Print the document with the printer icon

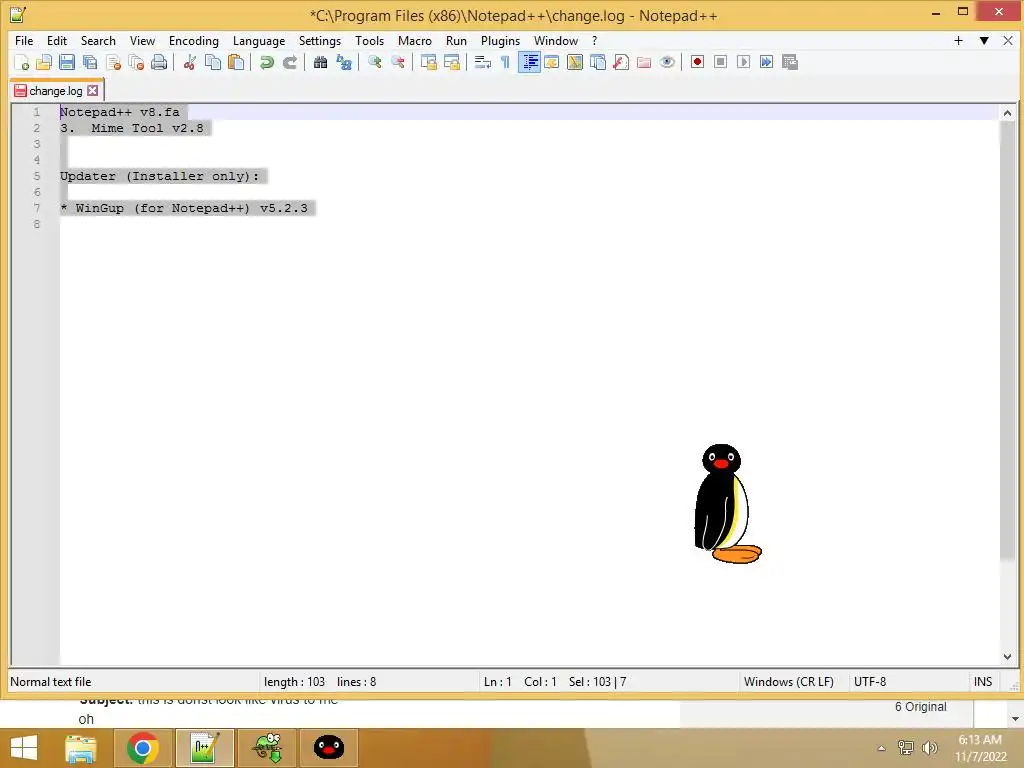[x=159, y=62]
